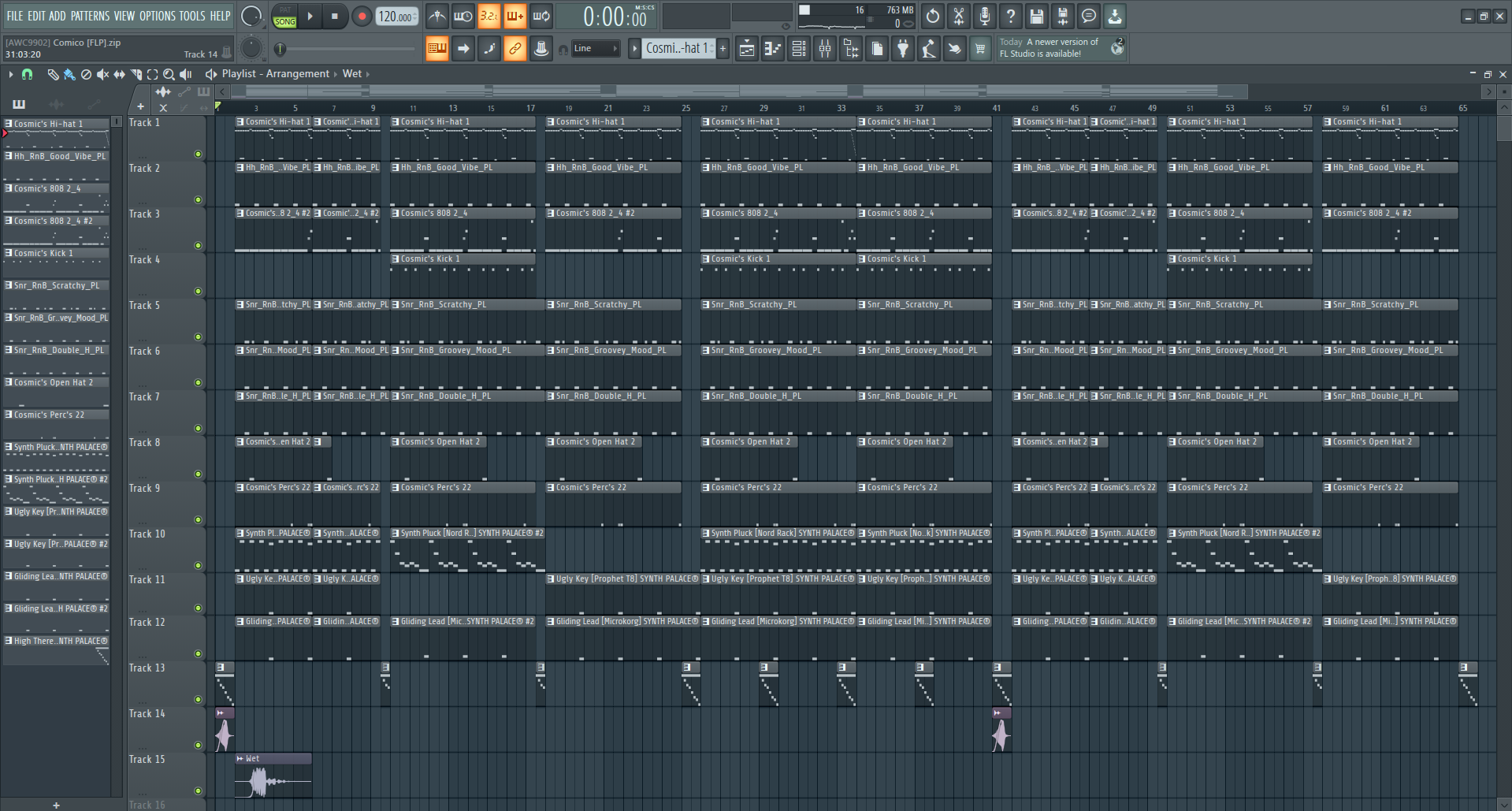1512x811 pixels.
Task: Click the Stop button
Action: (x=335, y=16)
